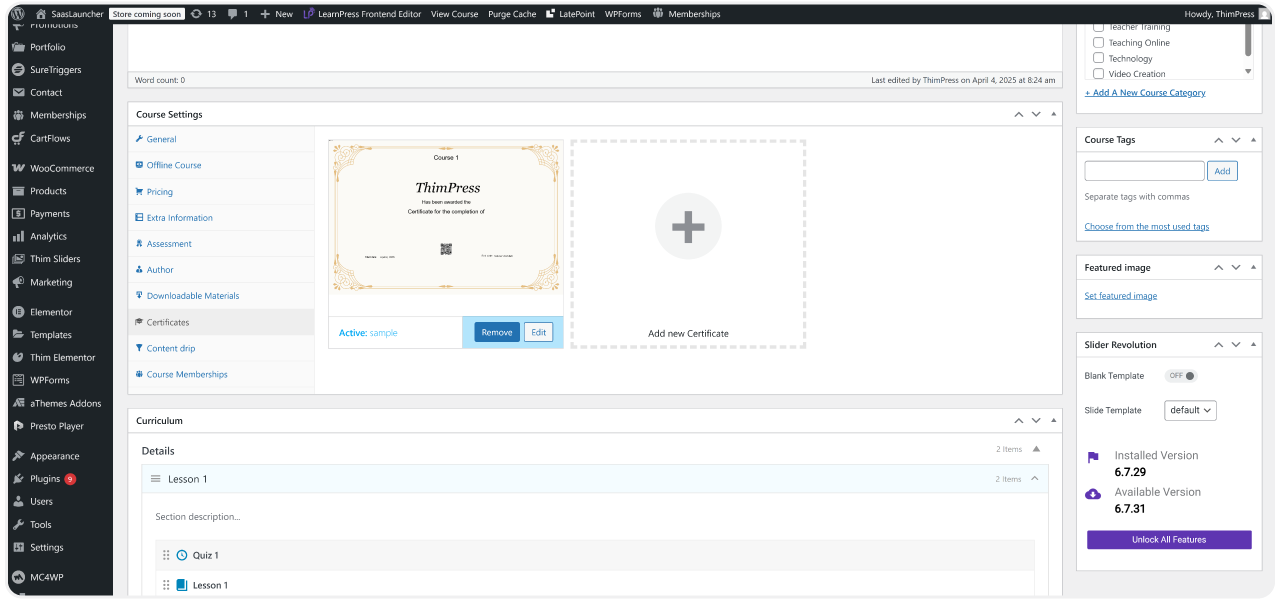Collapse the Lesson 1 curriculum section

pos(1036,478)
